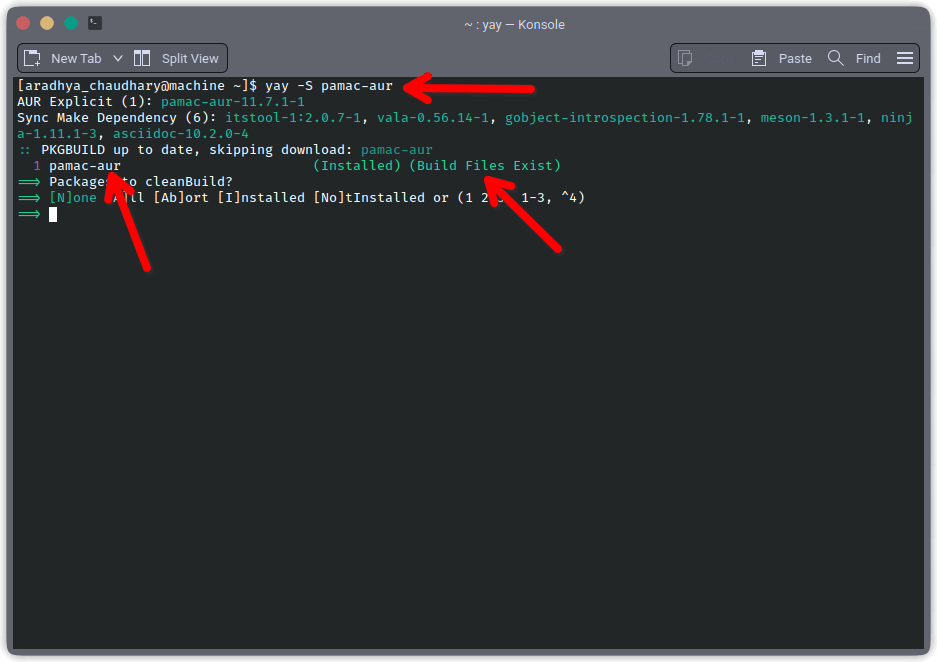Click 'cleanBuild?' question text
The width and height of the screenshot is (937, 662).
pos(189,182)
